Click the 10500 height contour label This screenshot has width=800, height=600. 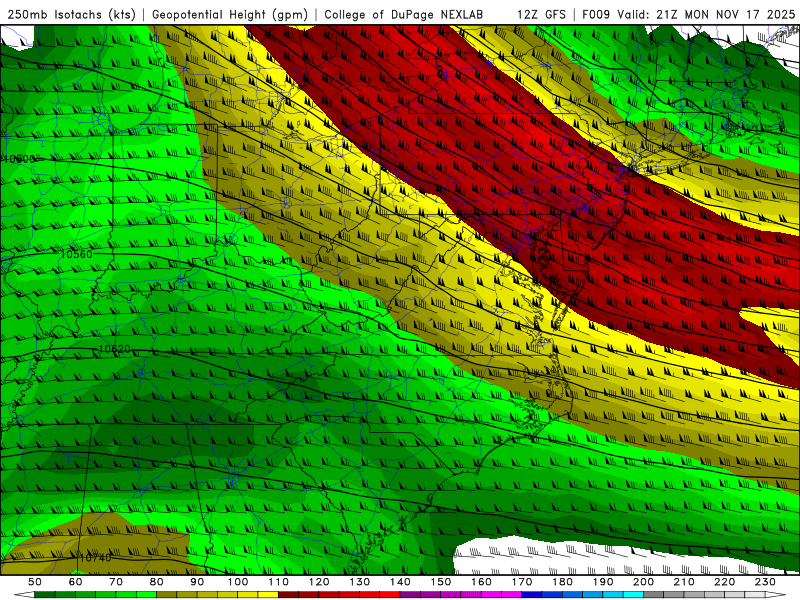[x=19, y=159]
